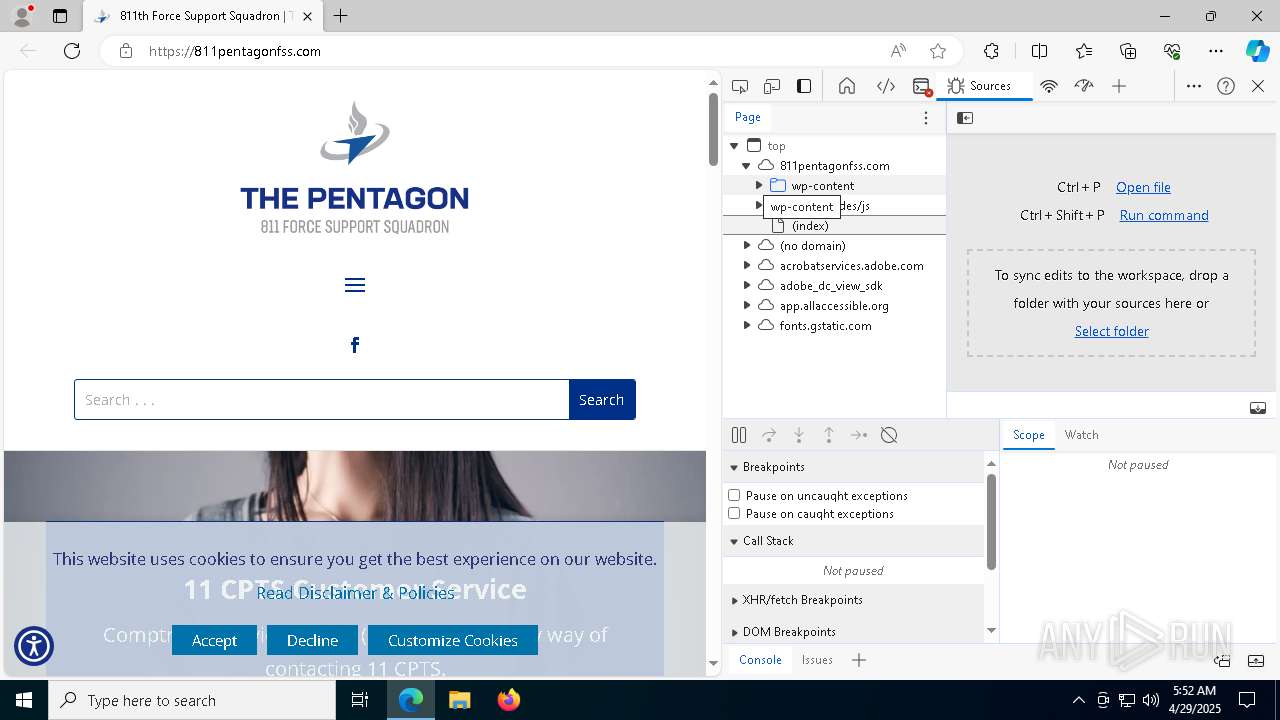
Task: Activate the inspect element picker tool
Action: tap(740, 86)
